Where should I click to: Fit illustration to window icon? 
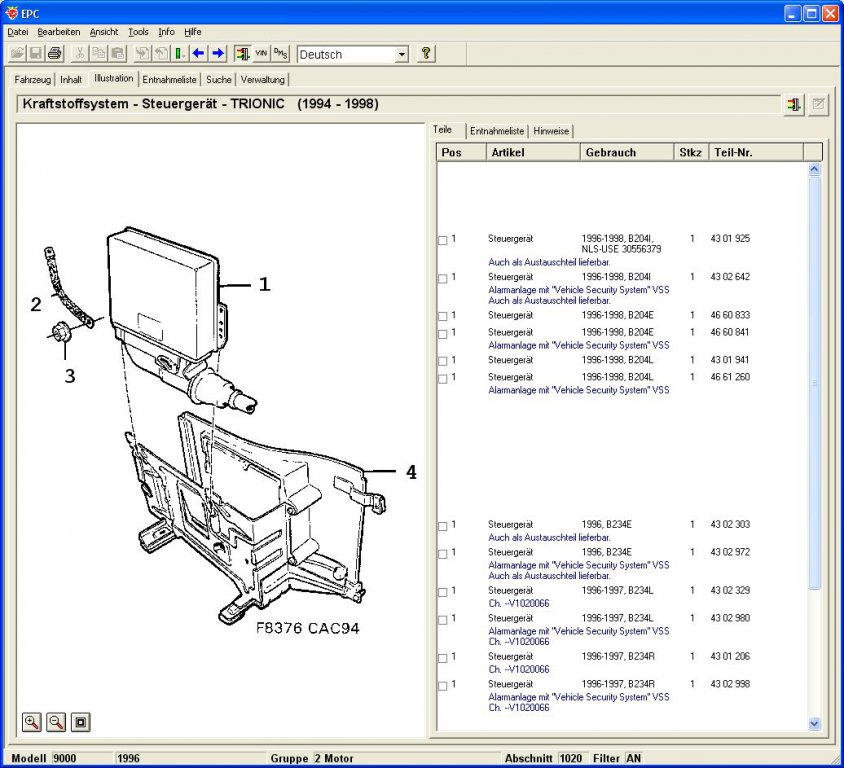[81, 722]
